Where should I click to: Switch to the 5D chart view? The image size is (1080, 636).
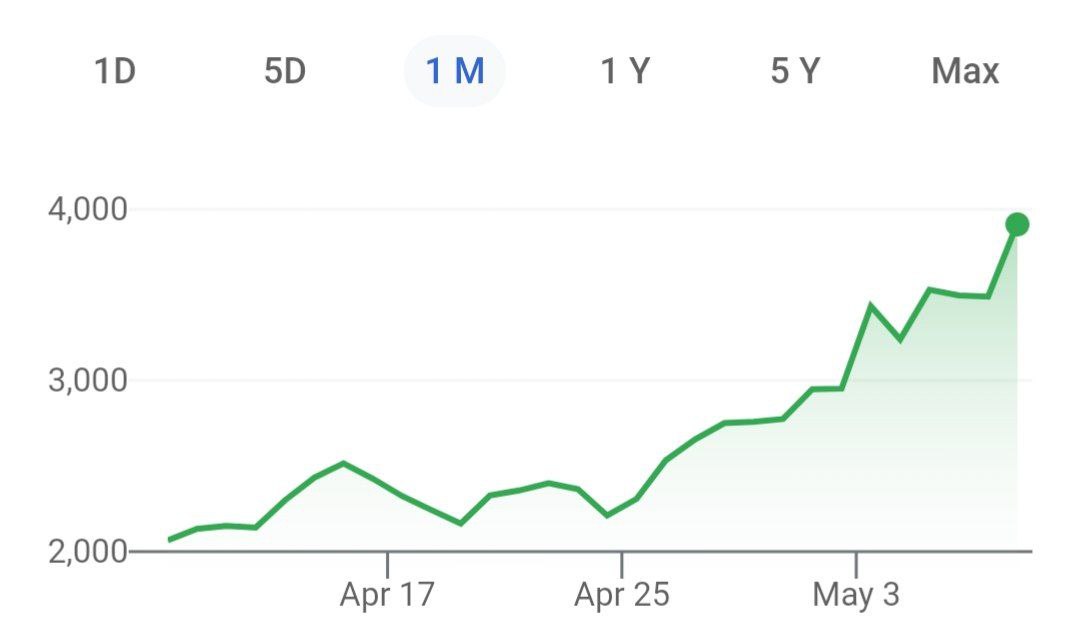point(287,71)
